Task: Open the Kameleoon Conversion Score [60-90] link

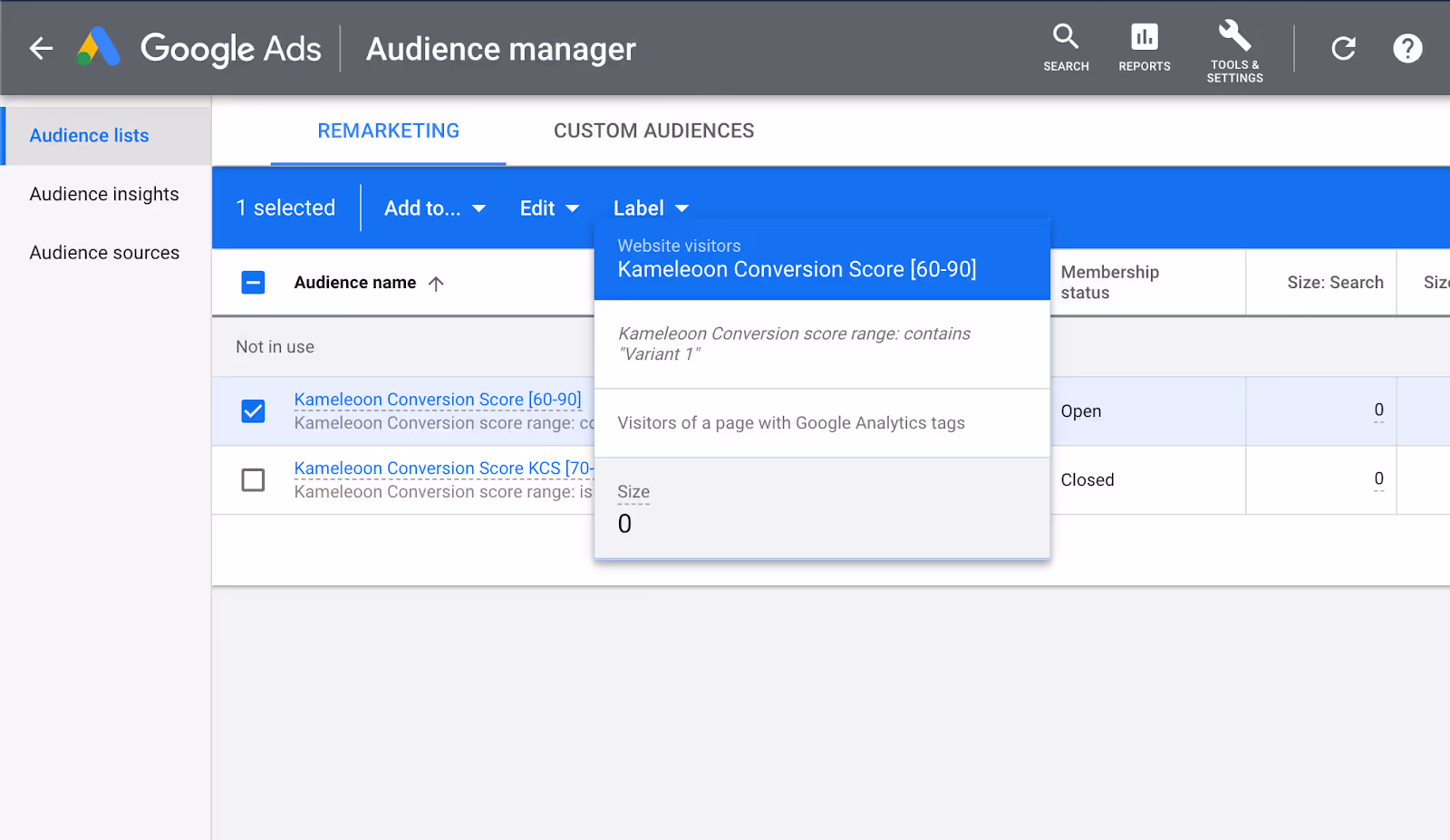Action: point(438,399)
